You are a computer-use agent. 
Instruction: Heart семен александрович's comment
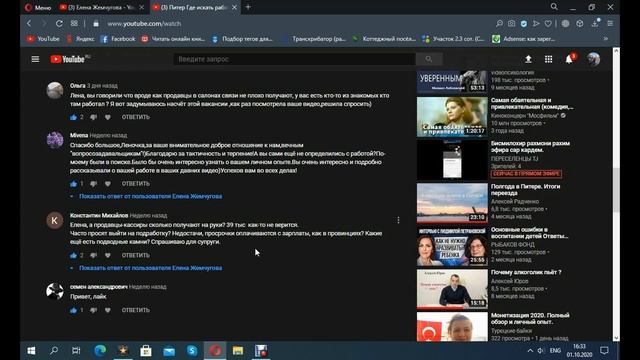coord(108,310)
